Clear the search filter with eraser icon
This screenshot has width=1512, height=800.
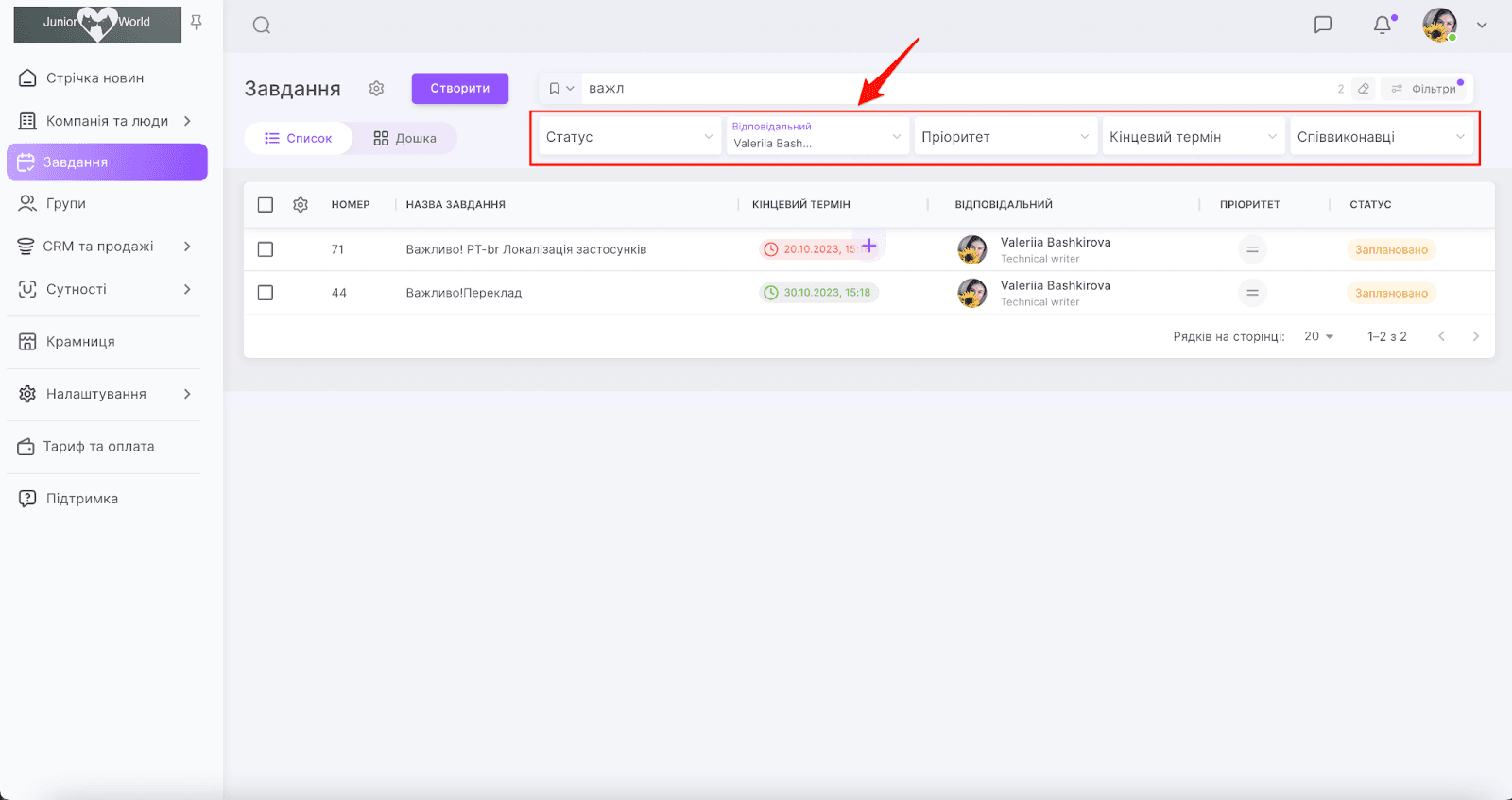coord(1363,89)
